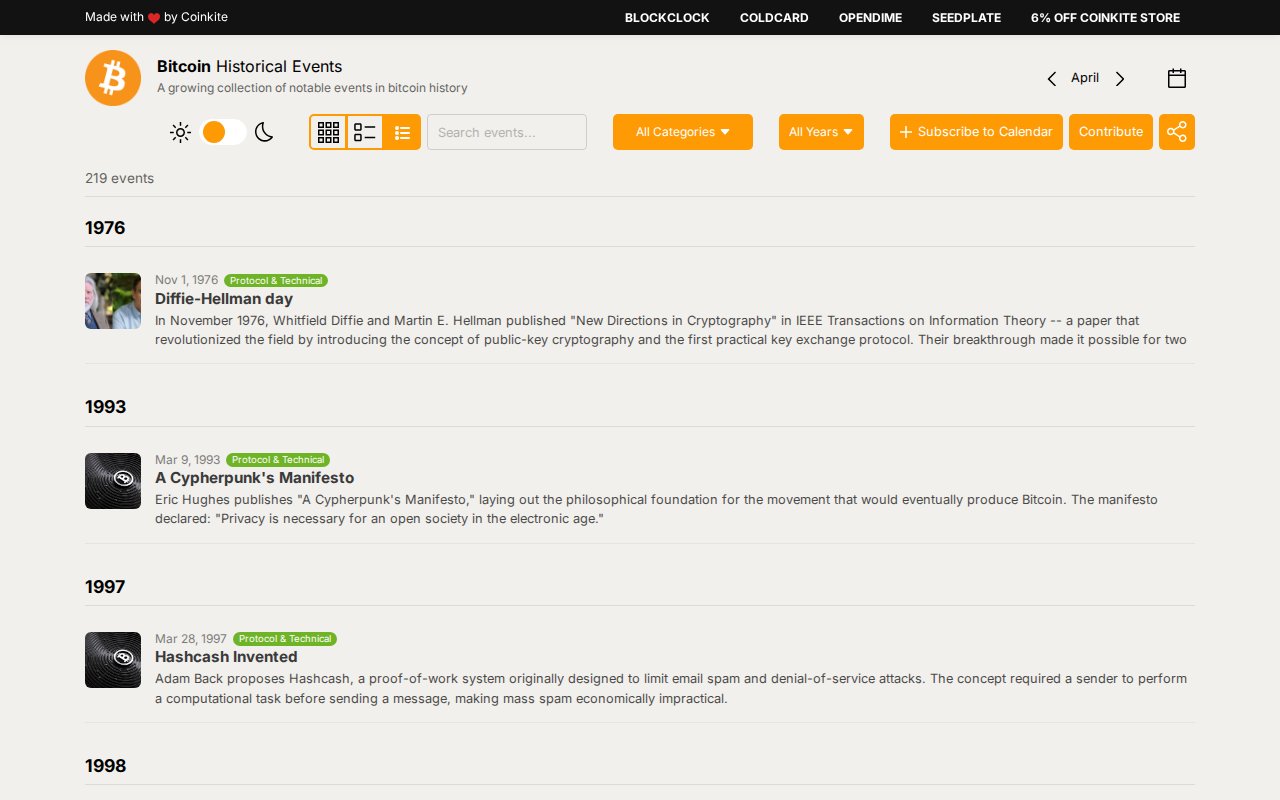1280x800 pixels.
Task: Click the Bitcoin logo icon
Action: (x=113, y=78)
